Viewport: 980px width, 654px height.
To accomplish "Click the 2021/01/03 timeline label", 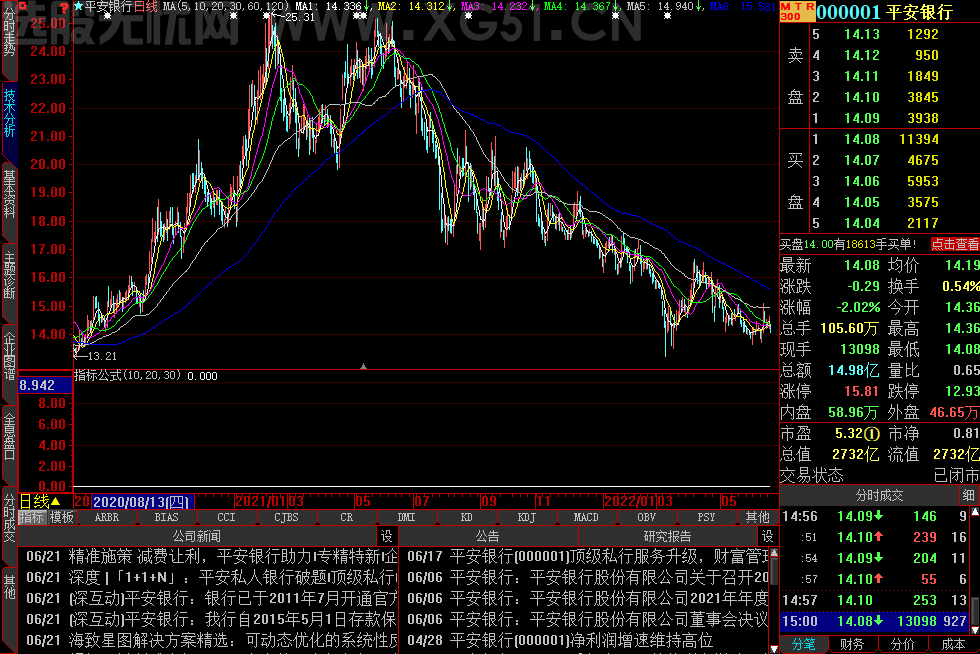I will pos(269,501).
